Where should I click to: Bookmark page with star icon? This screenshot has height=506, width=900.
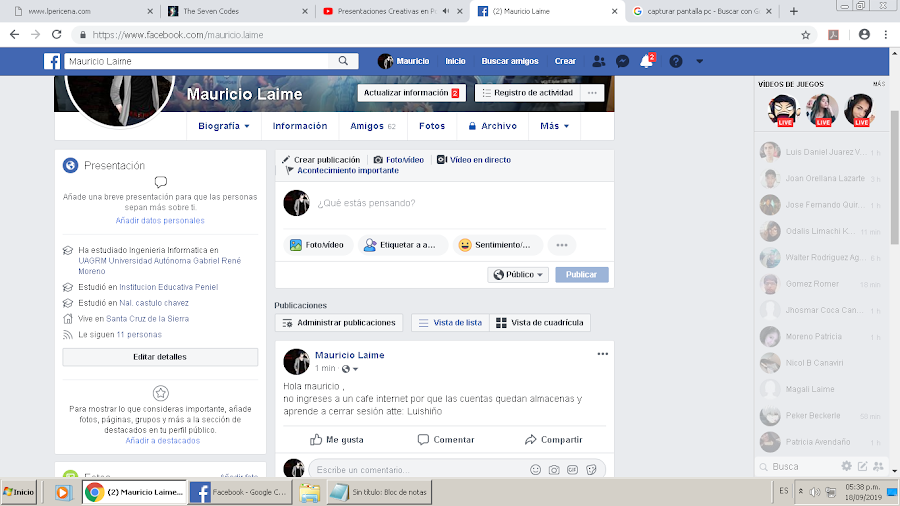806,35
